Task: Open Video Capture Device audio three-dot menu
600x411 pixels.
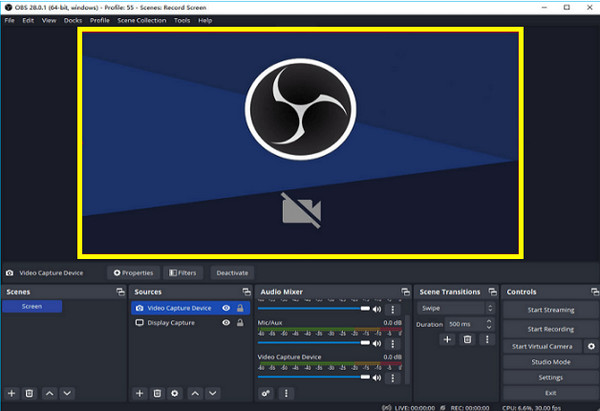Action: tap(393, 378)
